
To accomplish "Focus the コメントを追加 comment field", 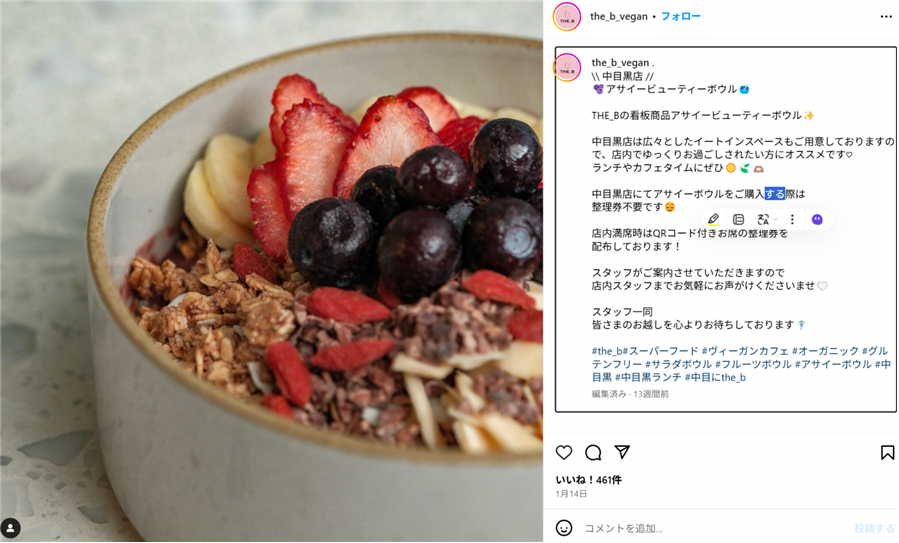I will (710, 528).
